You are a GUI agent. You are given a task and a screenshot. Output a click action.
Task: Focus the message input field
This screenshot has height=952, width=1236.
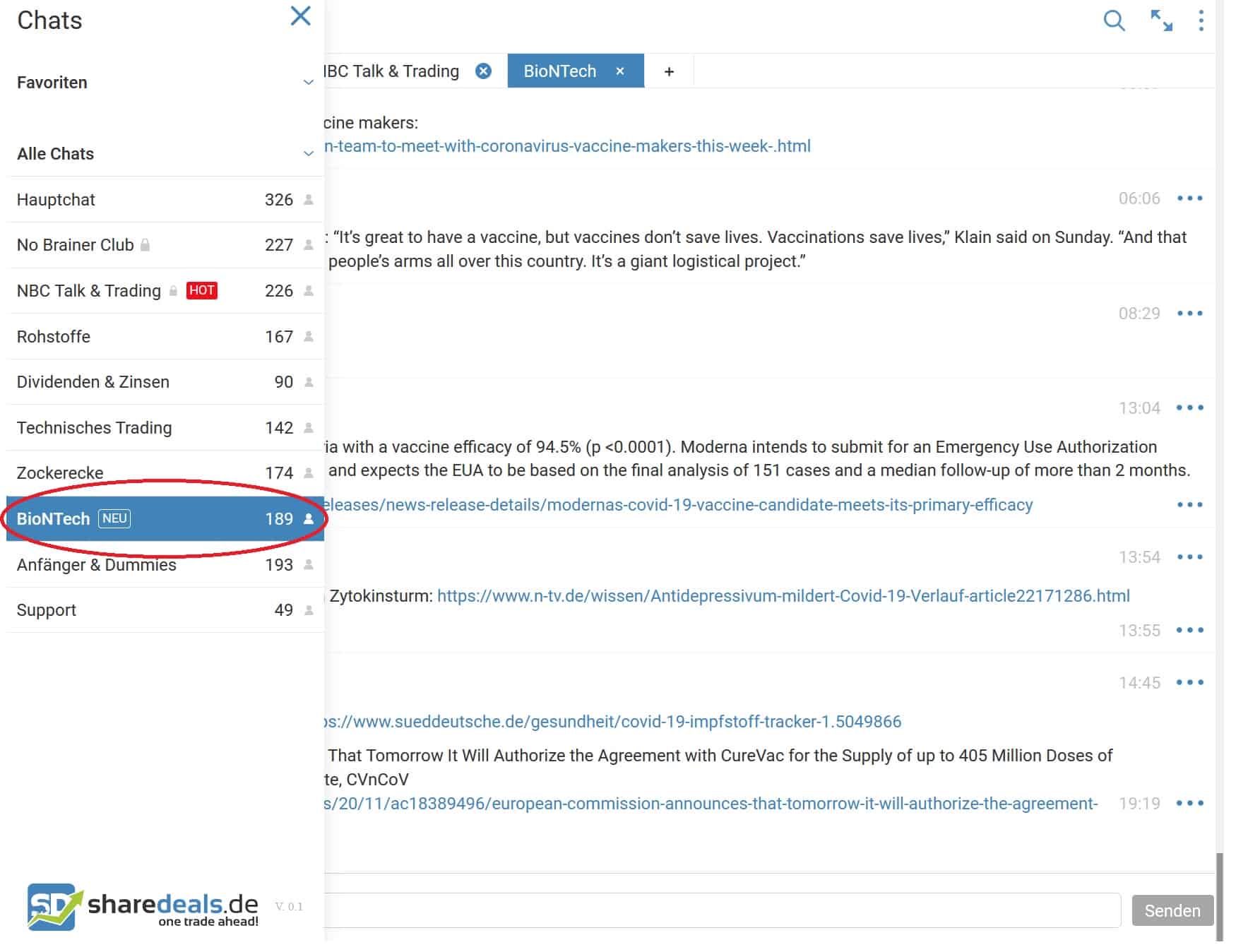pos(720,910)
